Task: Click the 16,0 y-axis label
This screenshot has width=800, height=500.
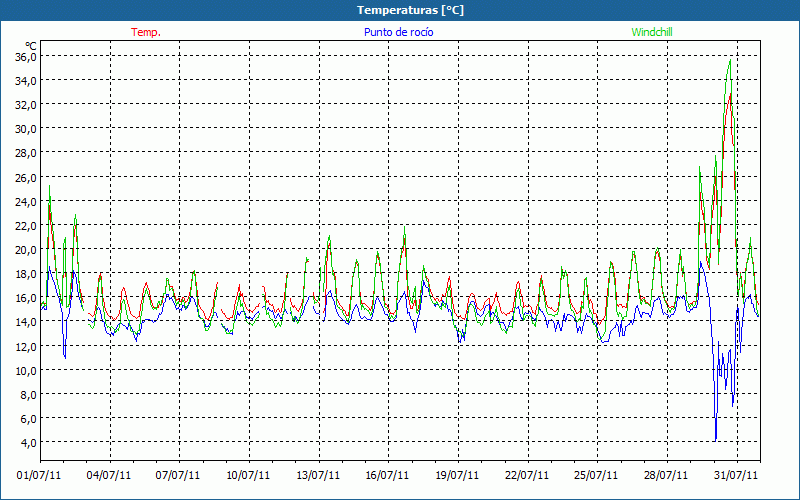Action: click(x=25, y=297)
